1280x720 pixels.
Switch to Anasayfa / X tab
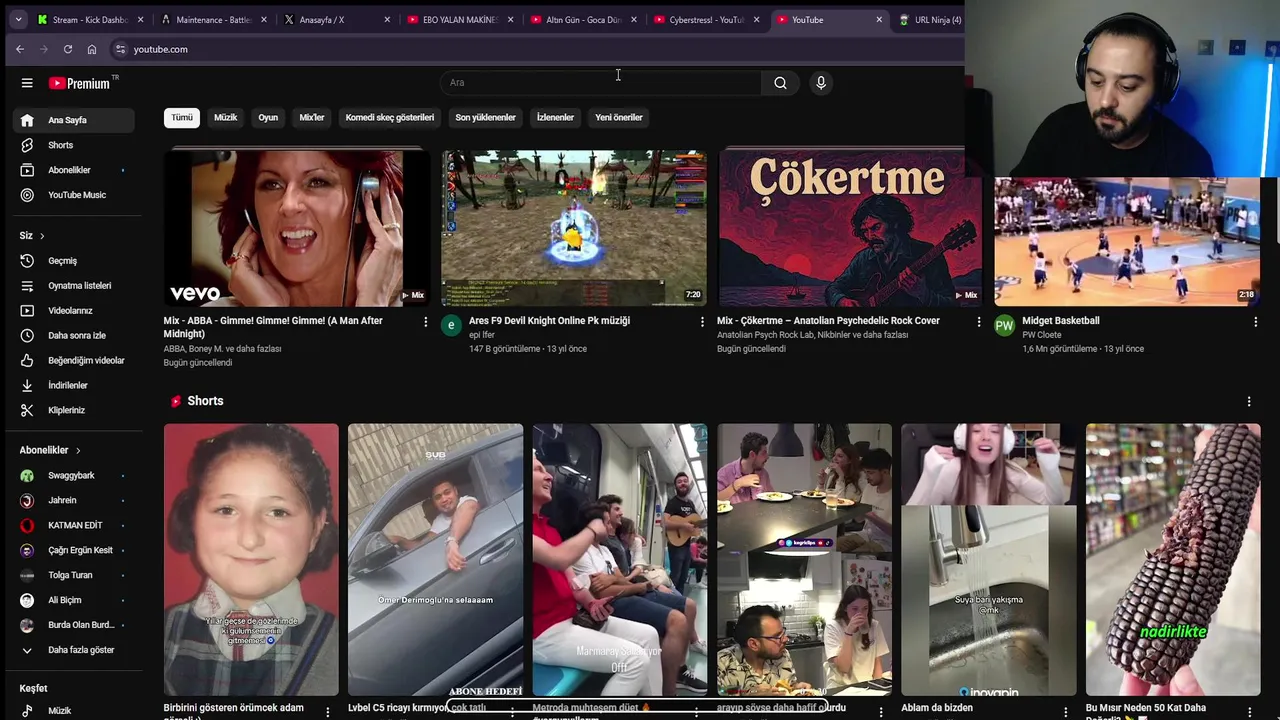335,19
